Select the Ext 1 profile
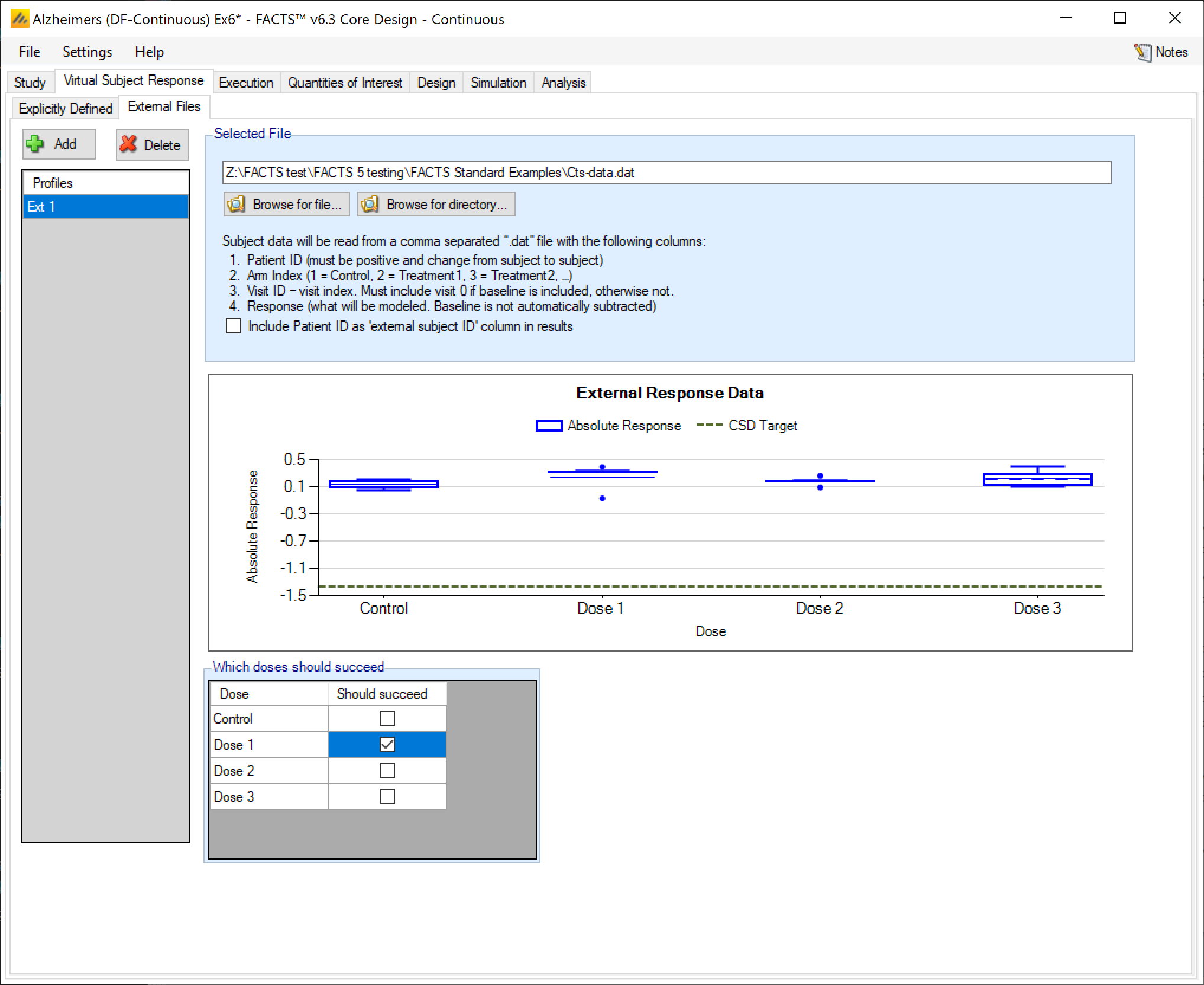This screenshot has height=985, width=1204. [105, 207]
